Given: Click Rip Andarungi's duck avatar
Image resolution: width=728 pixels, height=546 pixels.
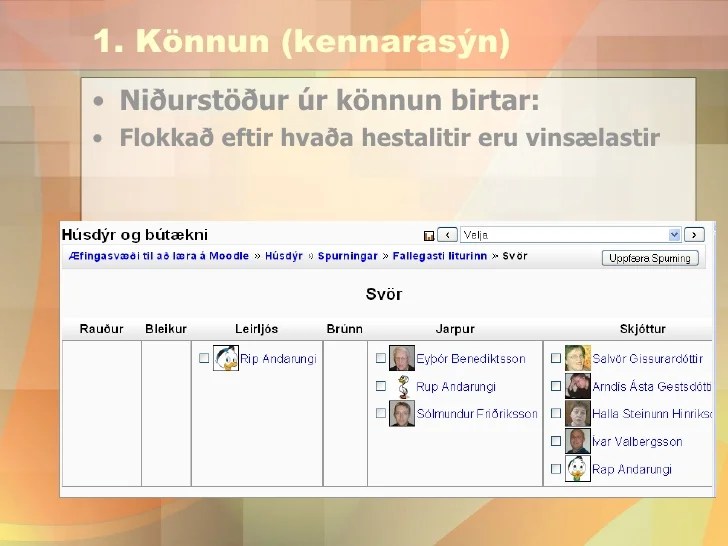Looking at the screenshot, I should tap(226, 358).
